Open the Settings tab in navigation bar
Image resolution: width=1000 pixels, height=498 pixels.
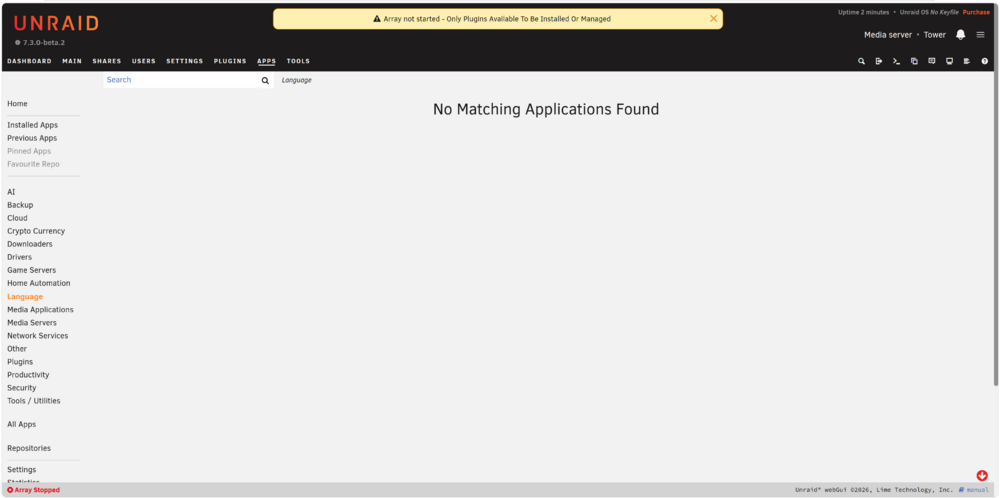(x=184, y=61)
